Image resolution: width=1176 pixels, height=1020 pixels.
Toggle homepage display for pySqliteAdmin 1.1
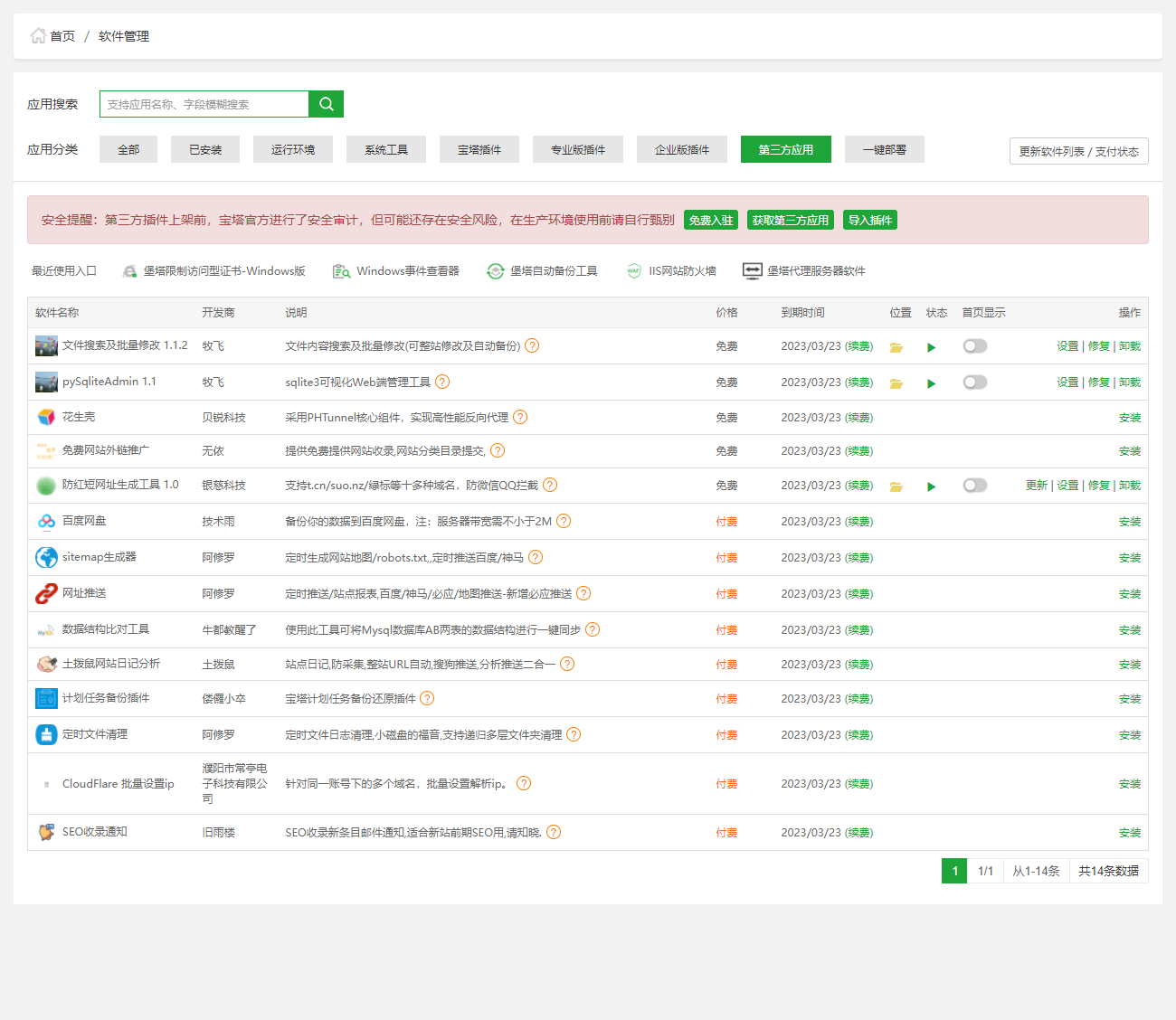pos(975,382)
